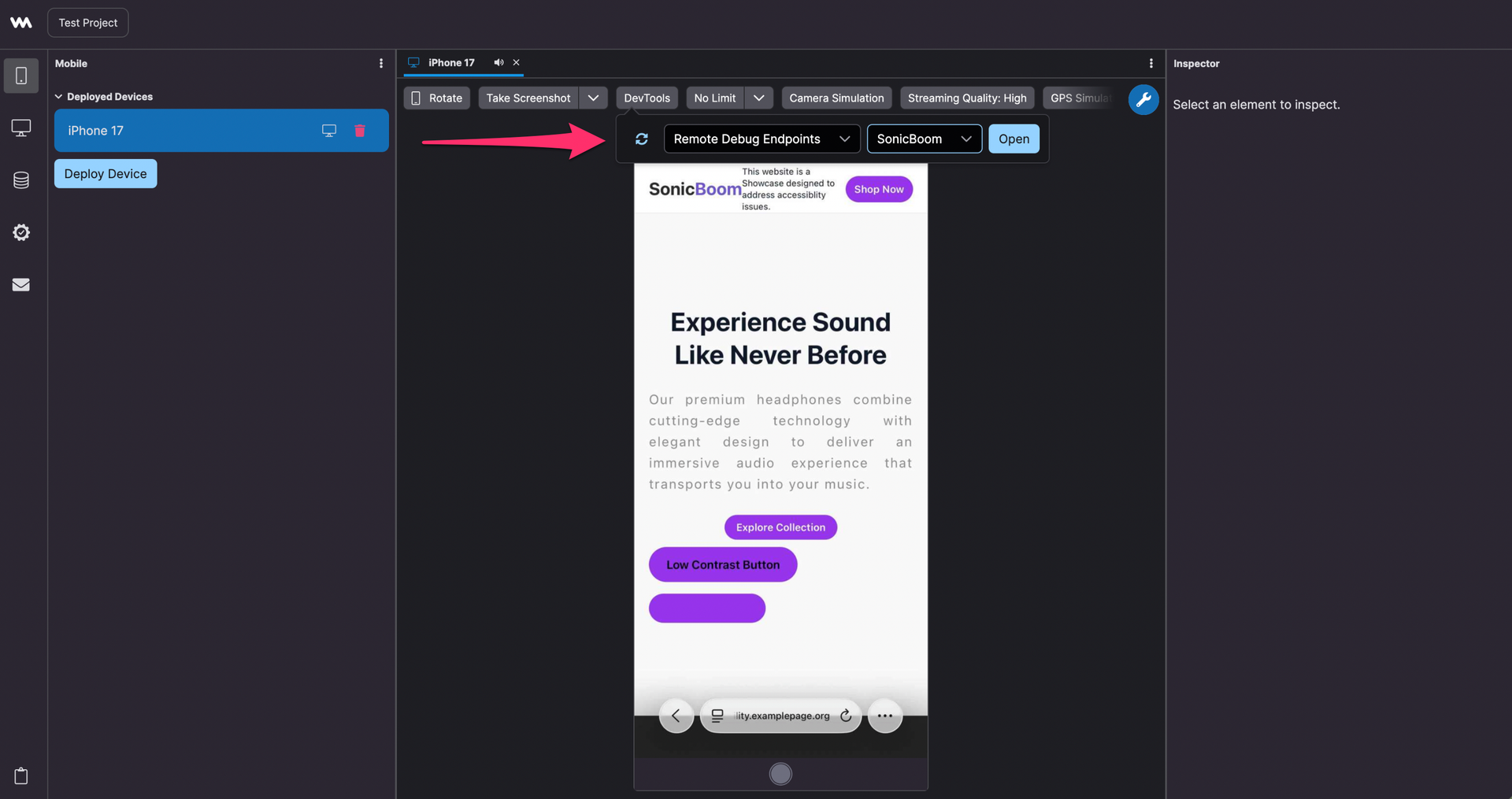This screenshot has width=1512, height=799.
Task: Toggle the wrench inspector button
Action: coord(1143,100)
